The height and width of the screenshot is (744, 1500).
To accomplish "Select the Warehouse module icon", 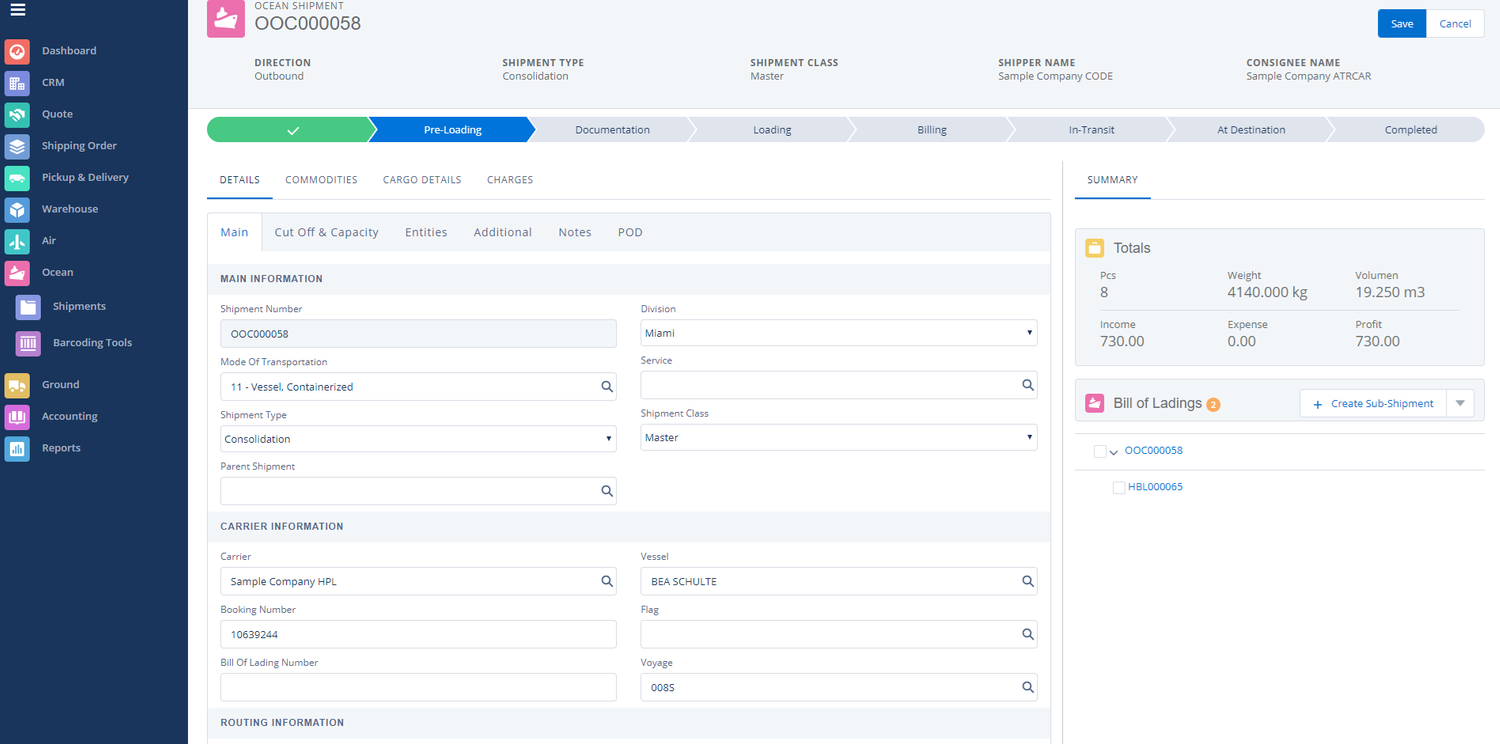I will 17,208.
